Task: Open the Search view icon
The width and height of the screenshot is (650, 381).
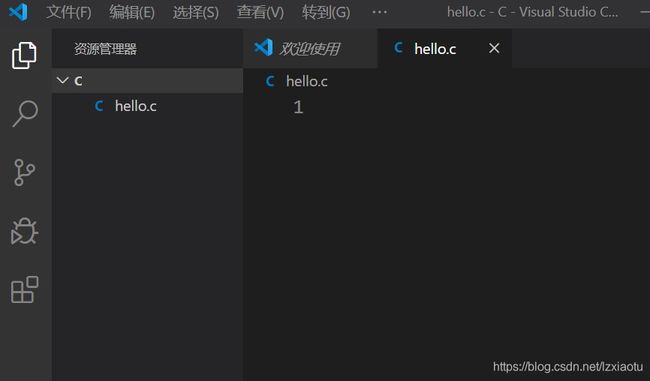Action: [x=25, y=113]
